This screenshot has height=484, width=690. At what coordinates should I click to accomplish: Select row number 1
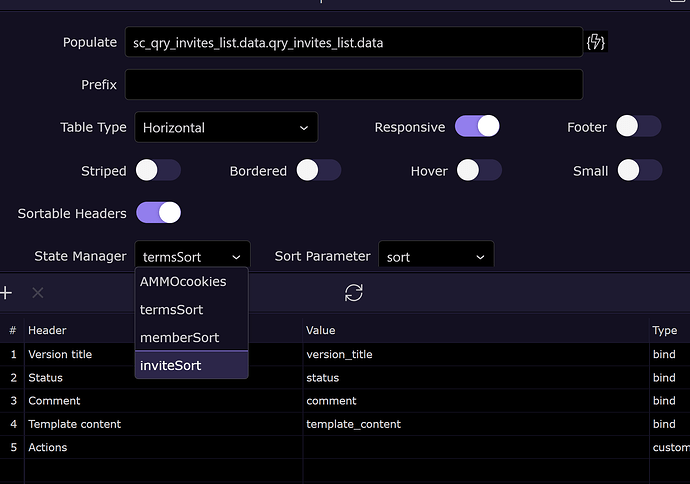[x=13, y=354]
